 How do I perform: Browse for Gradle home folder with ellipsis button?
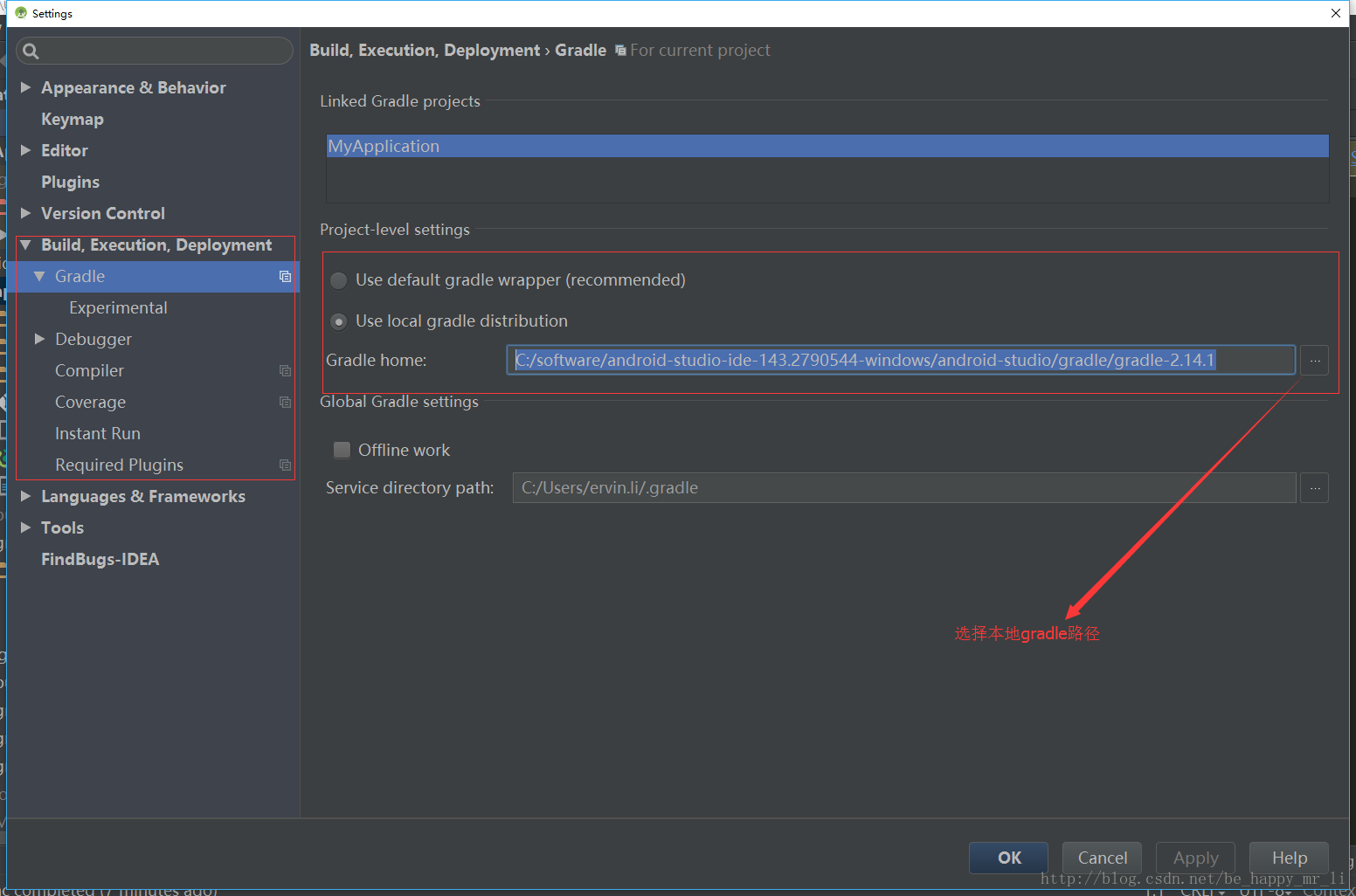1314,360
